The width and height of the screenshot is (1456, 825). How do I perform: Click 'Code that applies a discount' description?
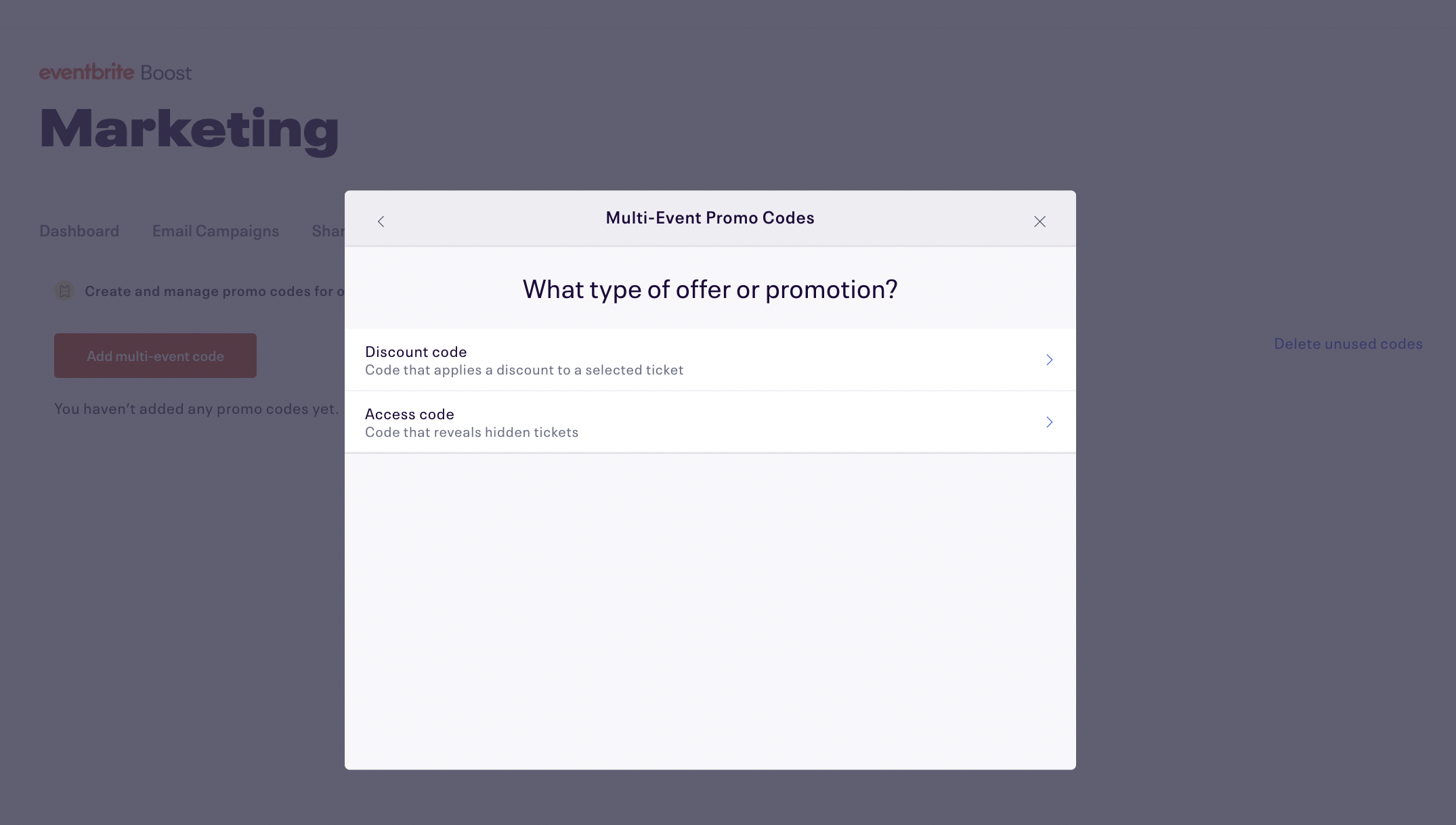pyautogui.click(x=523, y=370)
